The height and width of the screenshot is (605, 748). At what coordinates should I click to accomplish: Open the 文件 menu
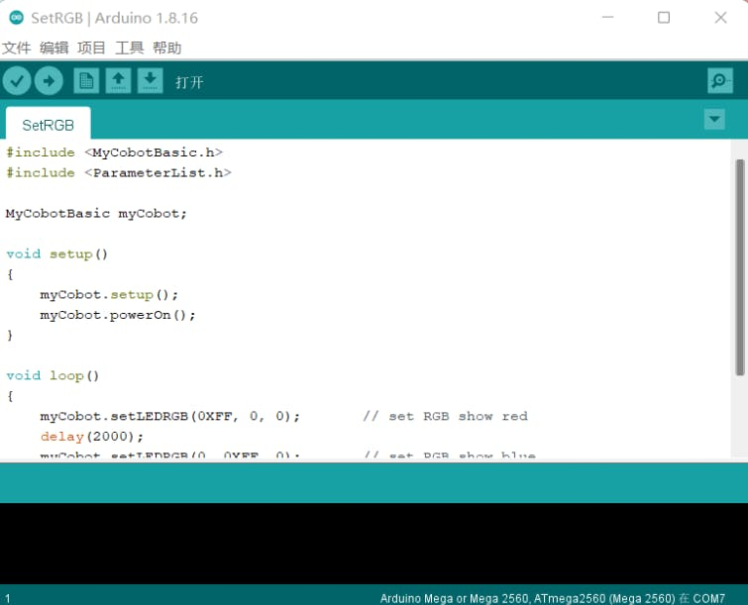pyautogui.click(x=17, y=48)
